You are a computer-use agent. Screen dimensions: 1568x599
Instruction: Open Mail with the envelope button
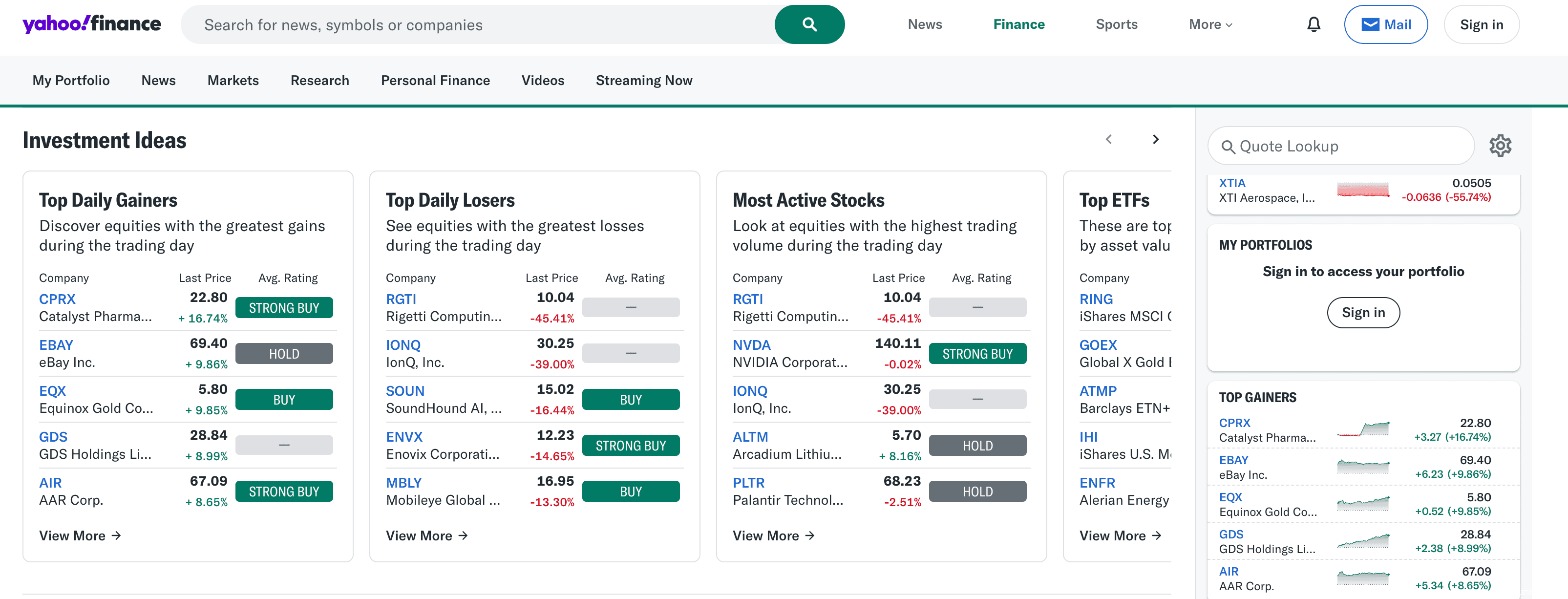click(1385, 24)
